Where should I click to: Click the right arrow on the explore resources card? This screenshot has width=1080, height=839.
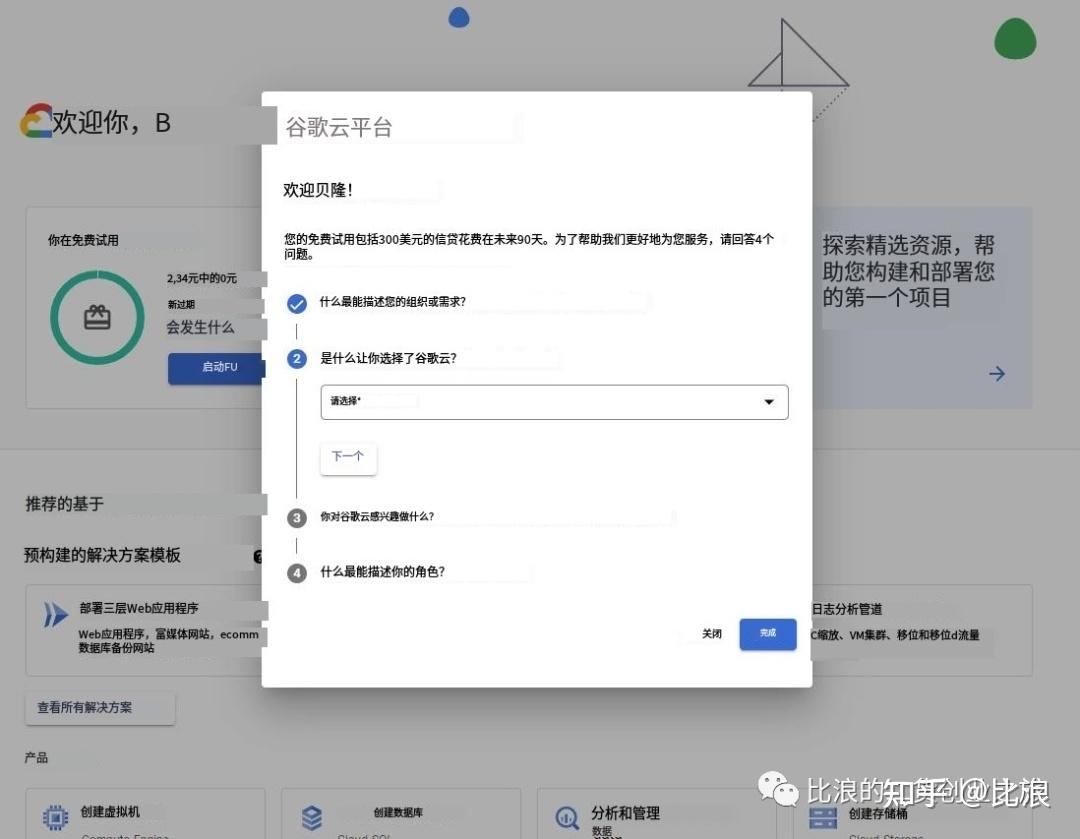[x=997, y=374]
